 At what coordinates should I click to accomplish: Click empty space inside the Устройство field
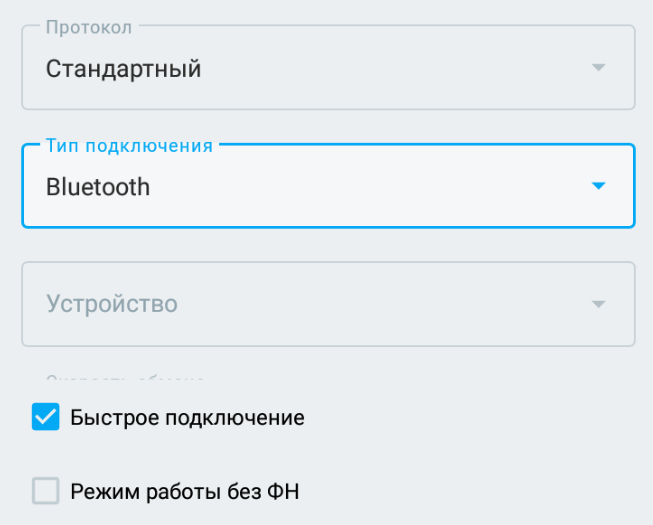pyautogui.click(x=400, y=304)
